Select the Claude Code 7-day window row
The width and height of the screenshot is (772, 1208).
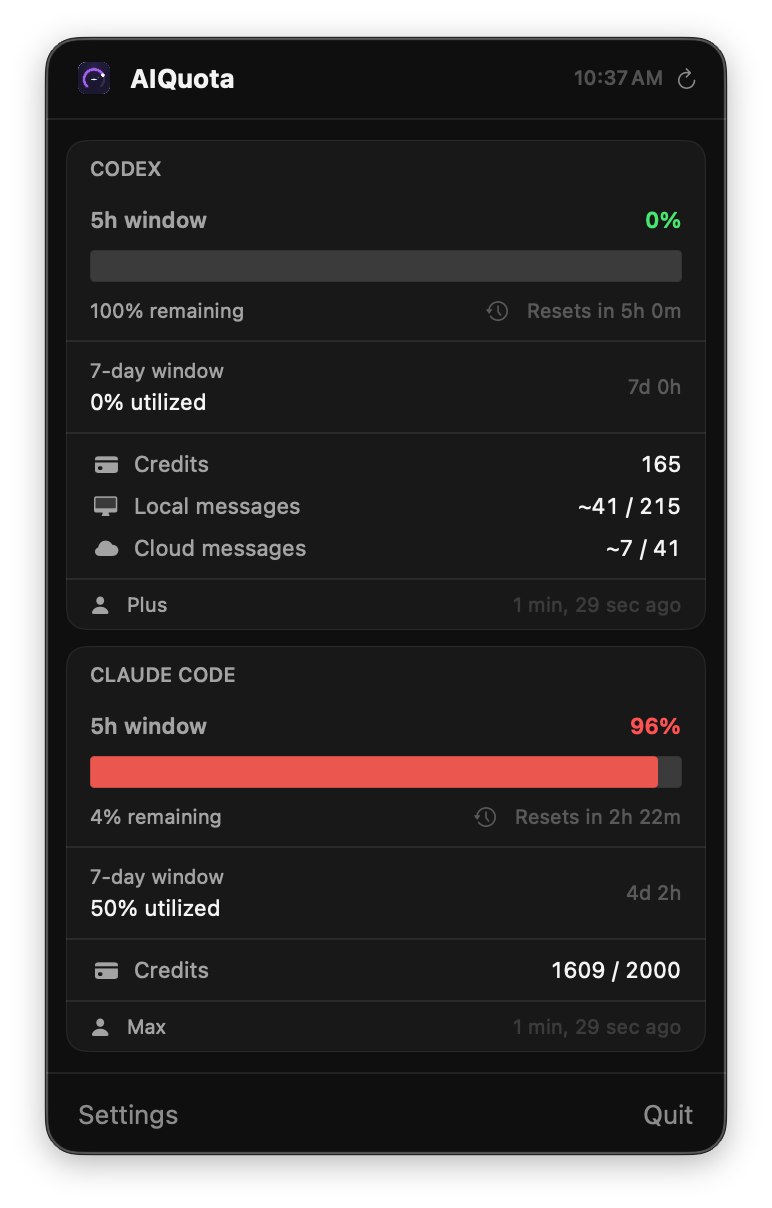386,893
